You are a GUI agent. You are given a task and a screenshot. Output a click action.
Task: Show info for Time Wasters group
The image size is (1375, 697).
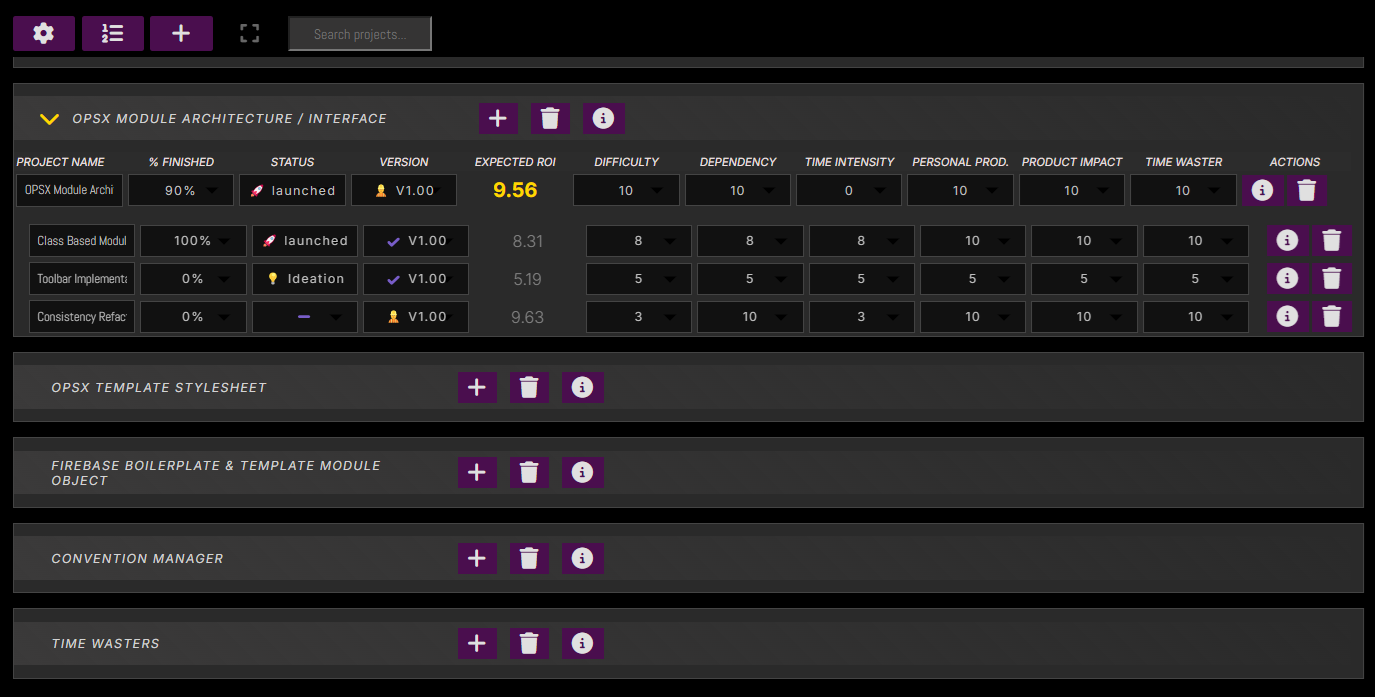(x=582, y=643)
